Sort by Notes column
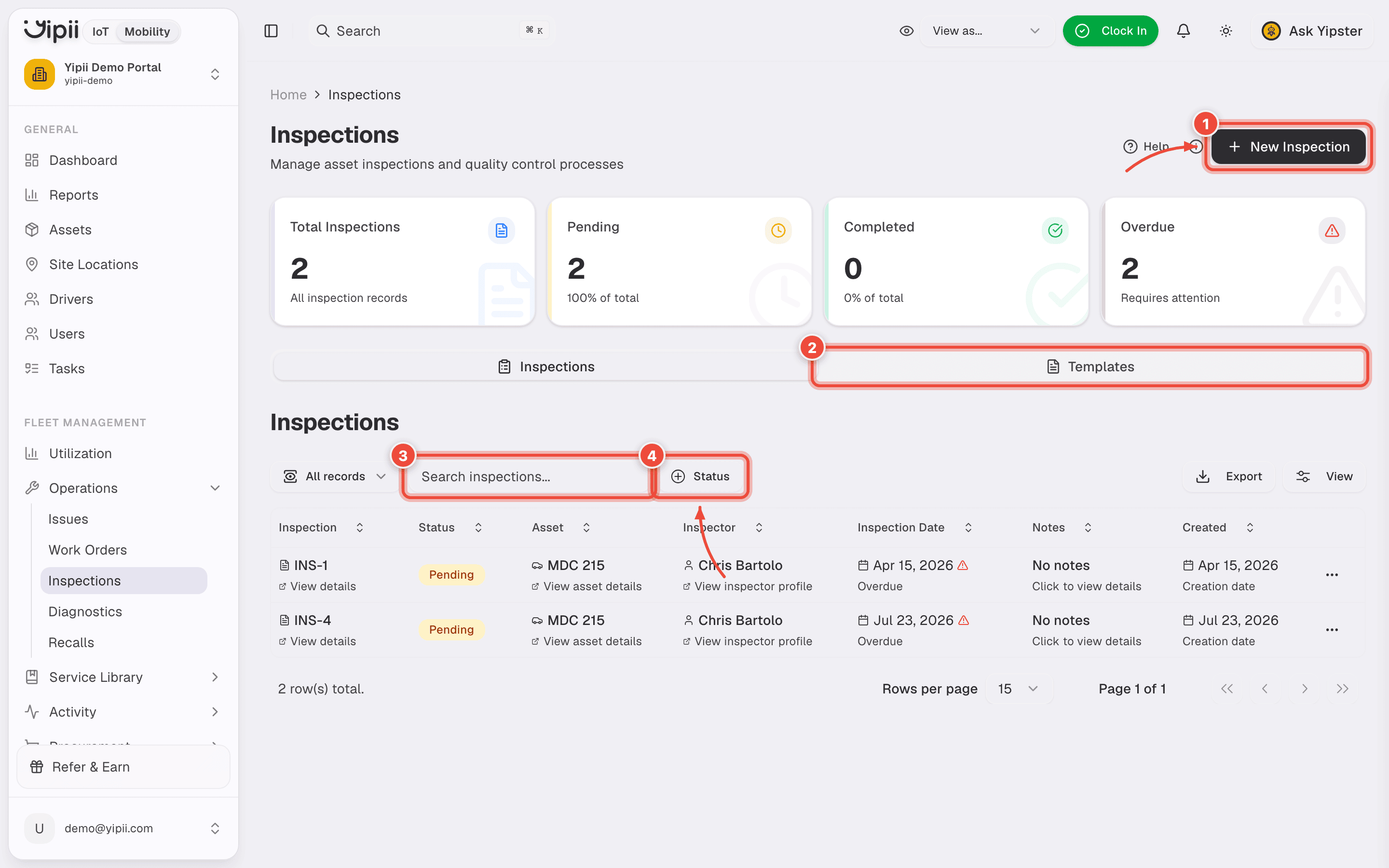 [x=1061, y=528]
